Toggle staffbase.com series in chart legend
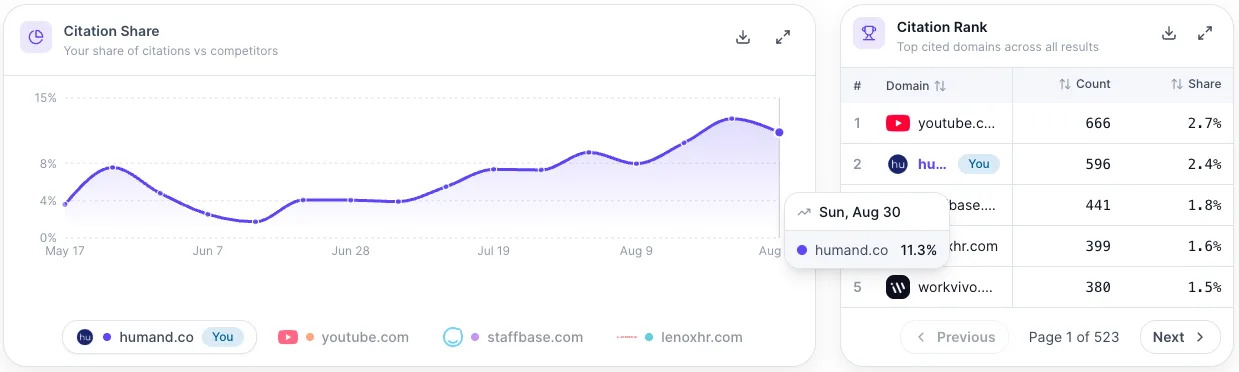Image resolution: width=1239 pixels, height=372 pixels. 513,337
